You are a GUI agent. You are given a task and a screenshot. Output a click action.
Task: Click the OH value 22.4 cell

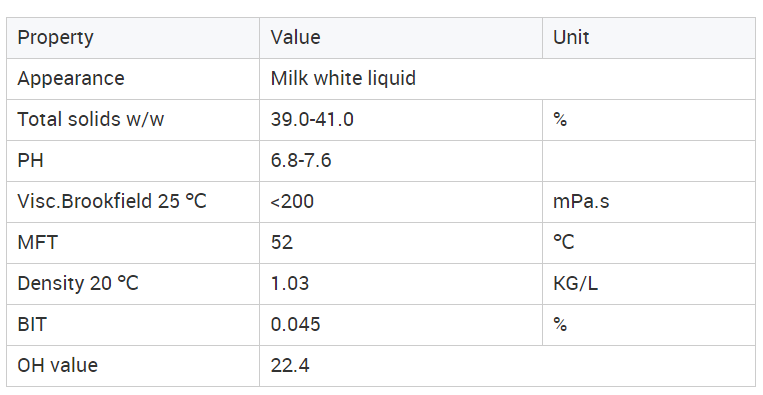pos(508,366)
